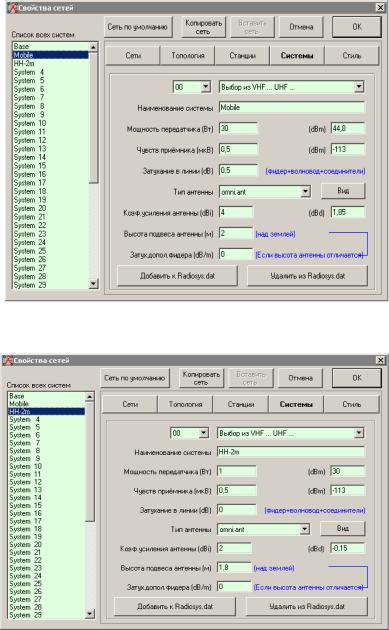Screen dimensions: 389x630
Task: Click the dBd field showing -0,15
Action: pos(348,548)
